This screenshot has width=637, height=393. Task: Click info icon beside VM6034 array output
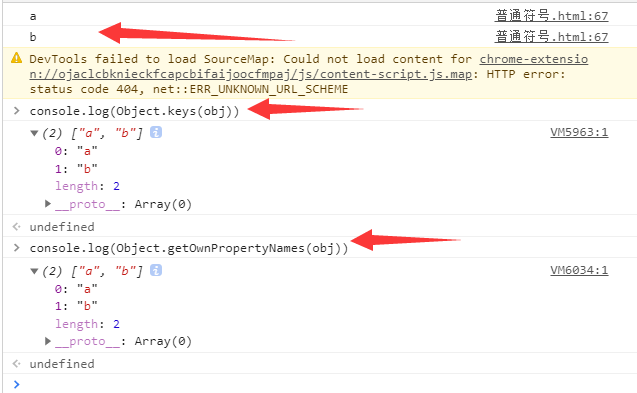[x=156, y=270]
